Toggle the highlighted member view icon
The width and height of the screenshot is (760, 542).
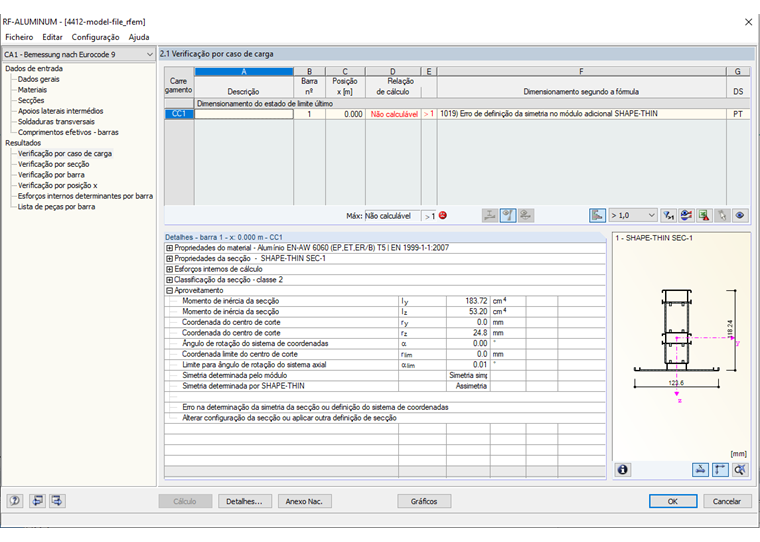[507, 215]
